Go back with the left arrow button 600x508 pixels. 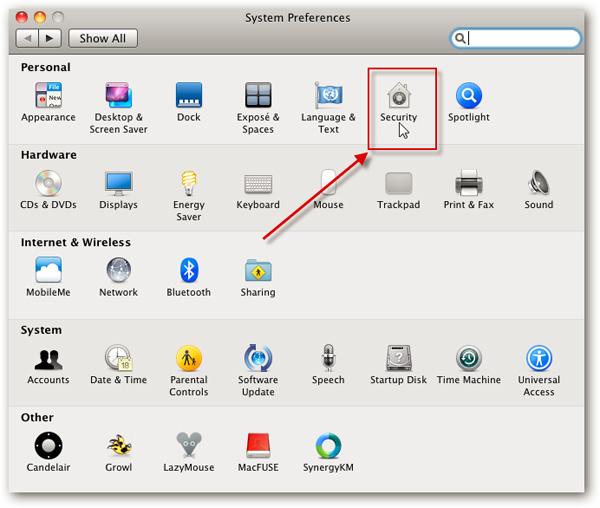(27, 38)
